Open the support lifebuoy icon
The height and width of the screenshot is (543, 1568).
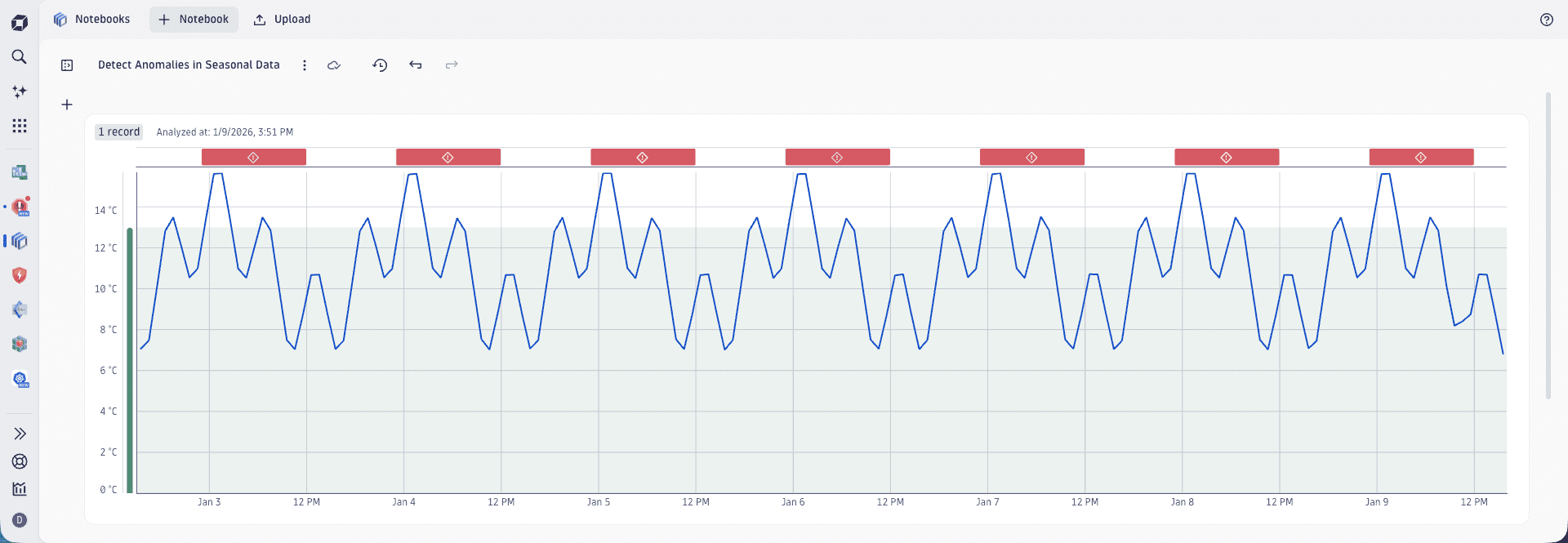20,461
